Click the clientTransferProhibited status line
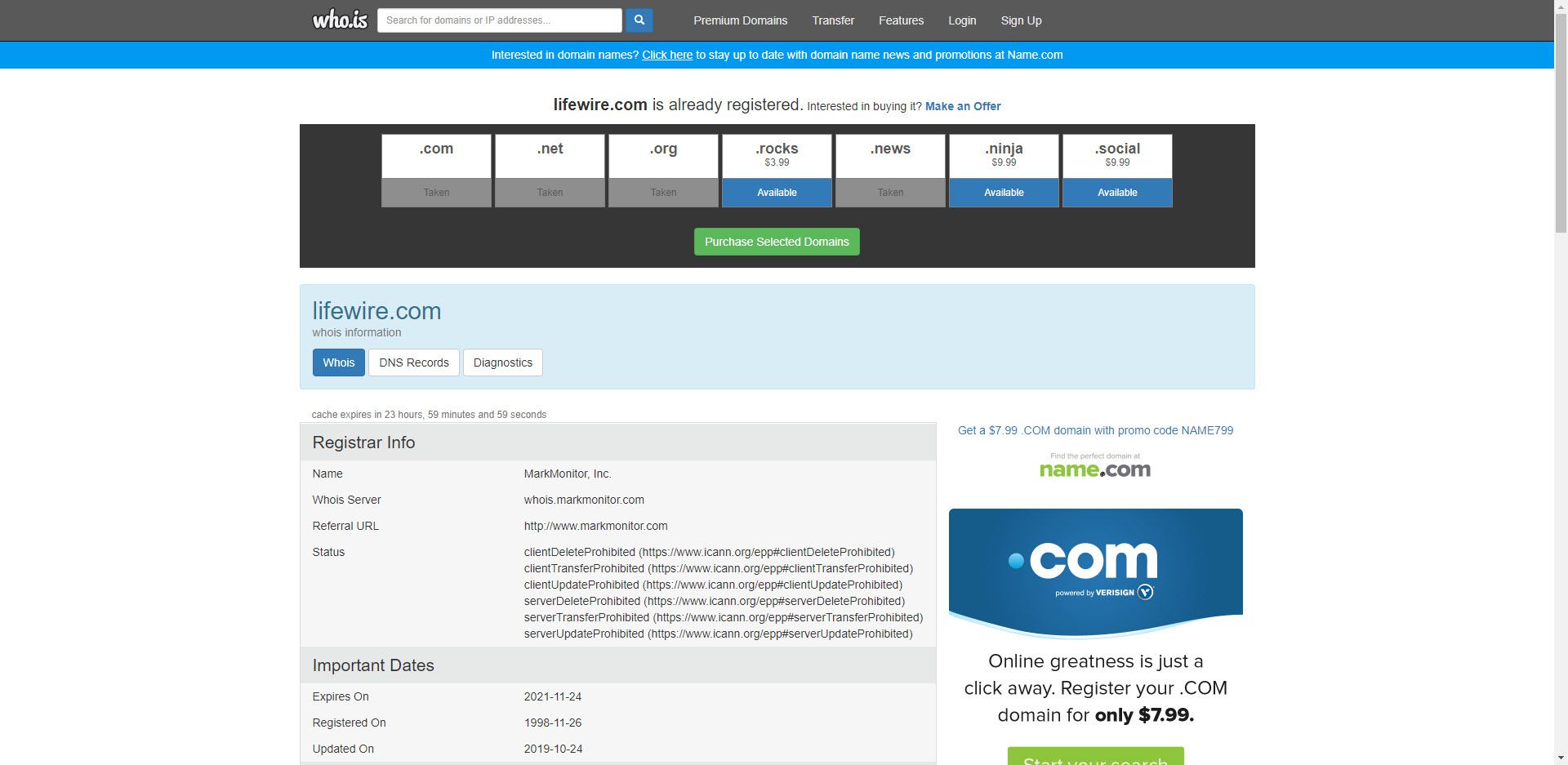 (x=719, y=568)
